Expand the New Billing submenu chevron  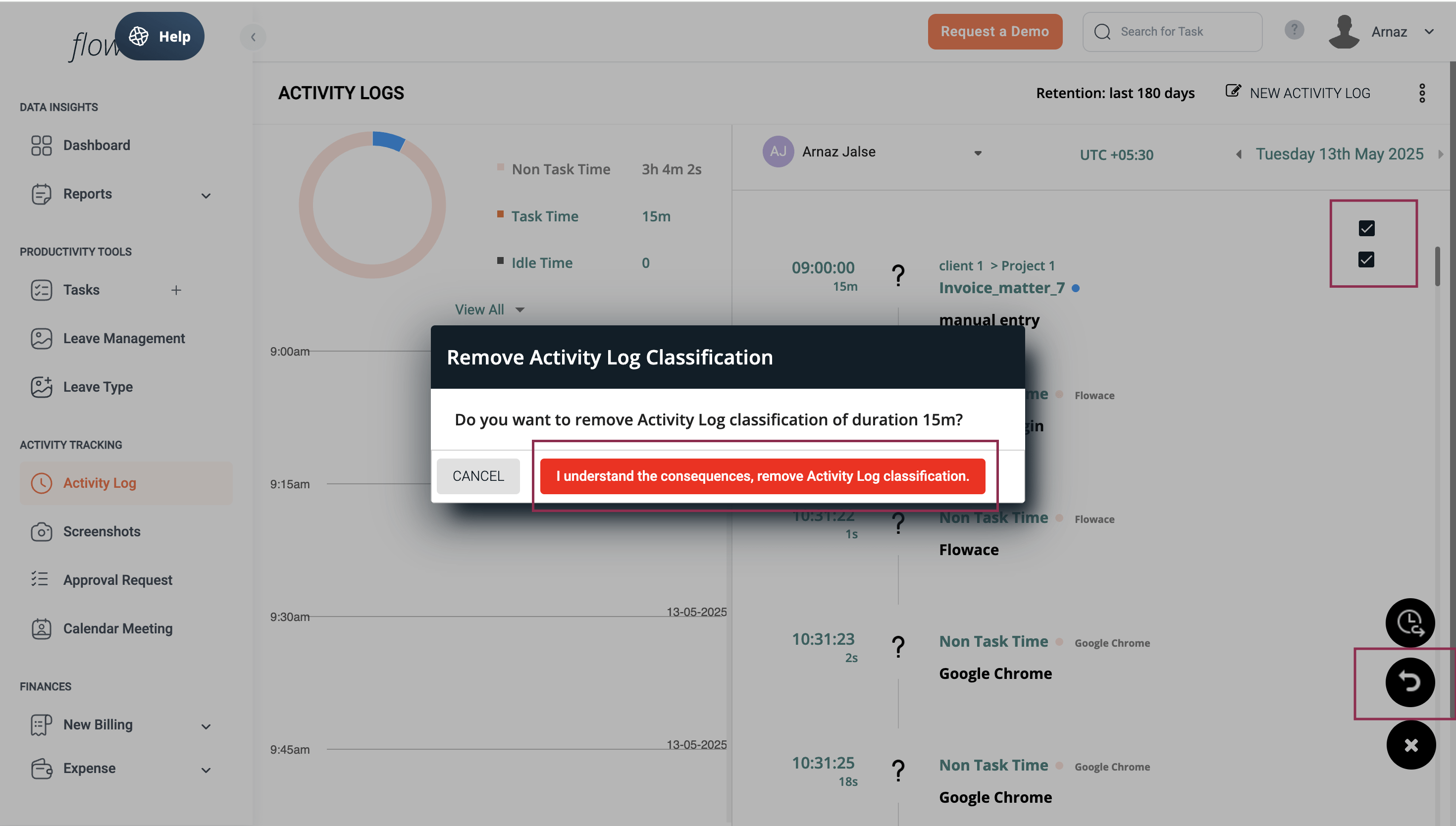(x=206, y=727)
